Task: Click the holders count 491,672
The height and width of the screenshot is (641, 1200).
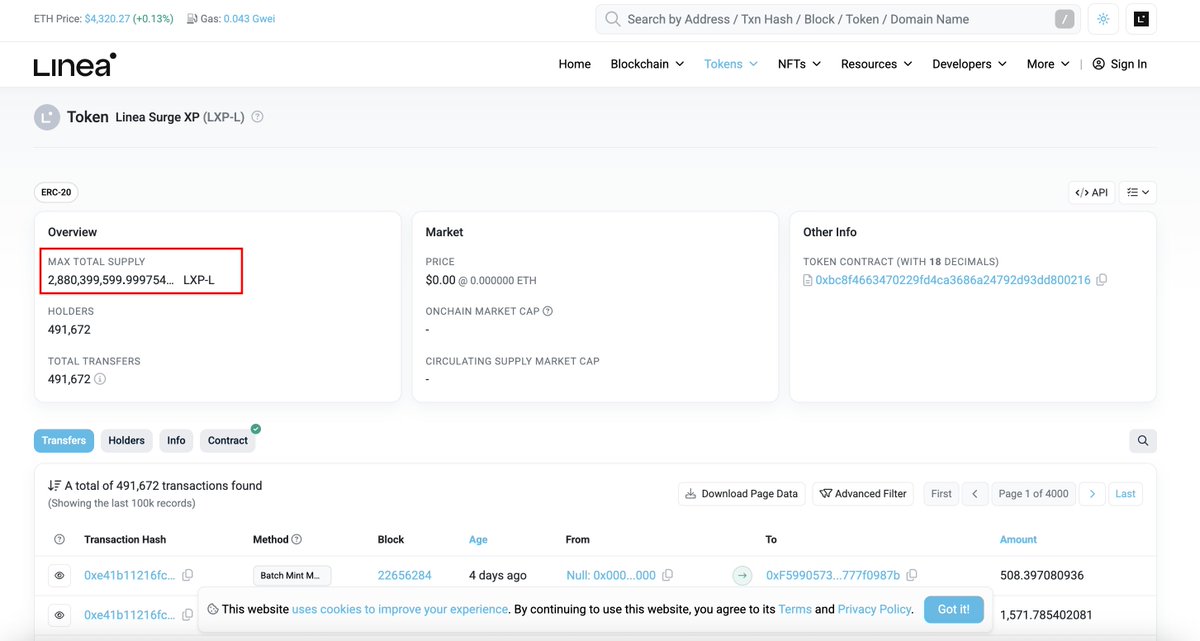Action: click(x=69, y=329)
